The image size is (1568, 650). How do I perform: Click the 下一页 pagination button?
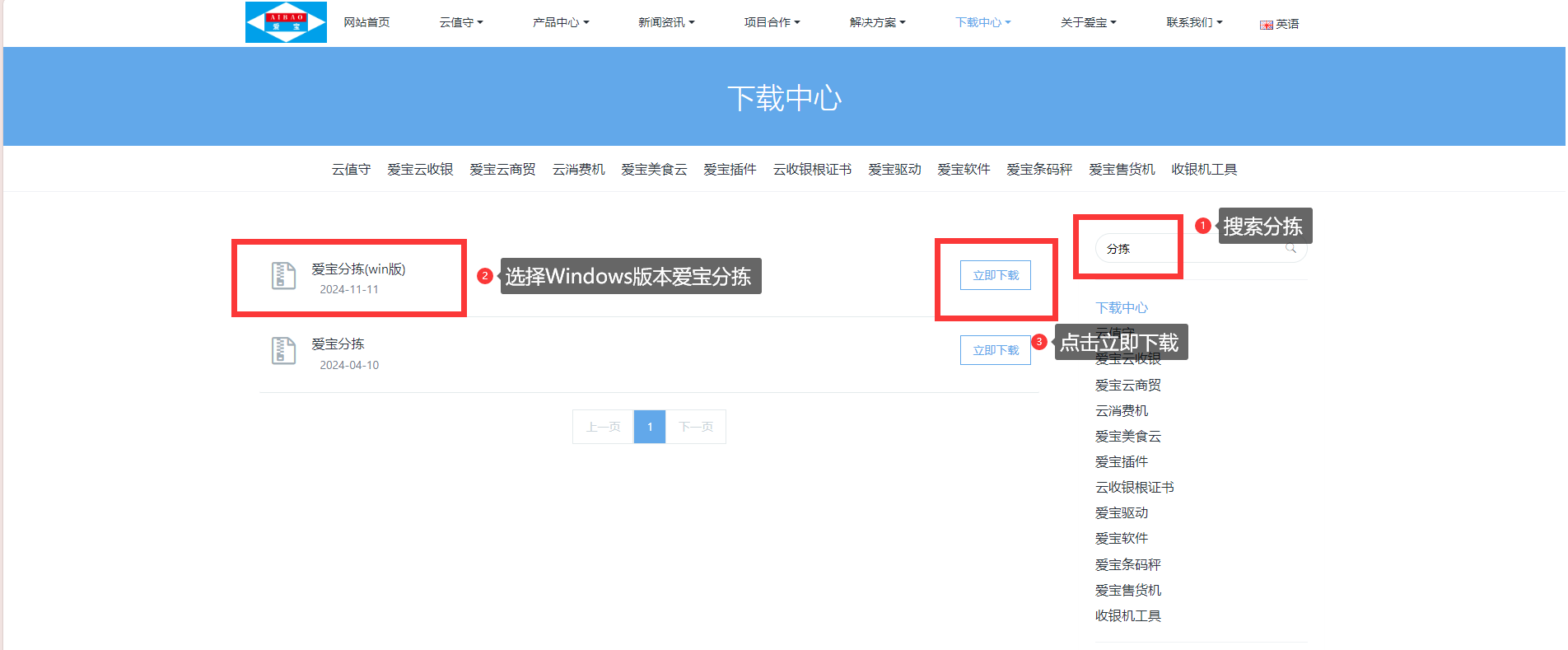coord(696,427)
